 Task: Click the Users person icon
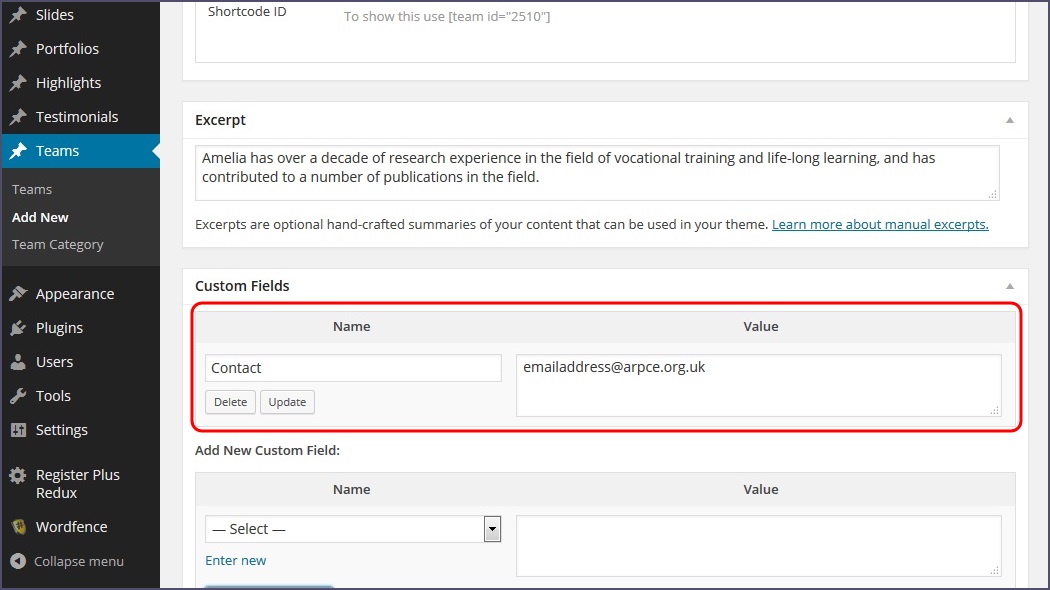click(x=18, y=362)
